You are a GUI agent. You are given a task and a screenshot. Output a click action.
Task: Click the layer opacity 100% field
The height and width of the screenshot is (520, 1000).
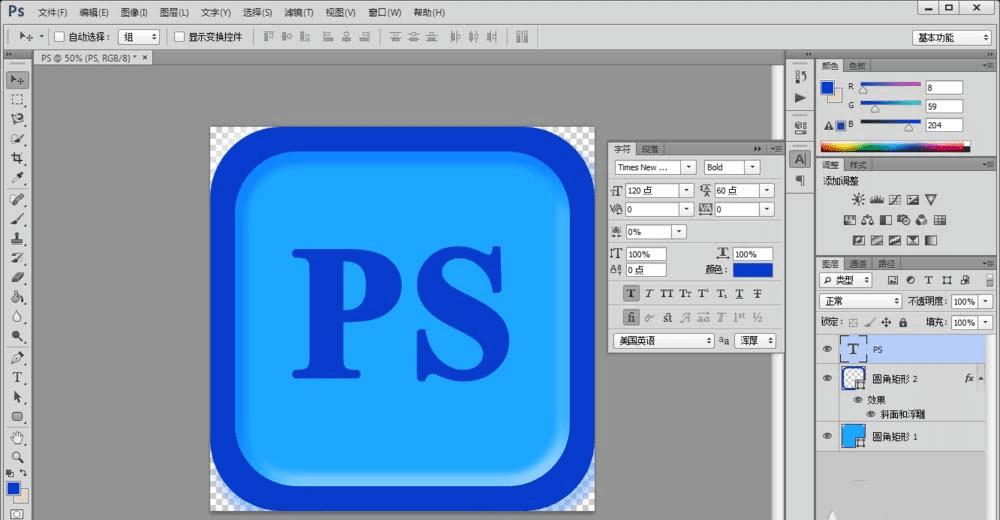964,301
